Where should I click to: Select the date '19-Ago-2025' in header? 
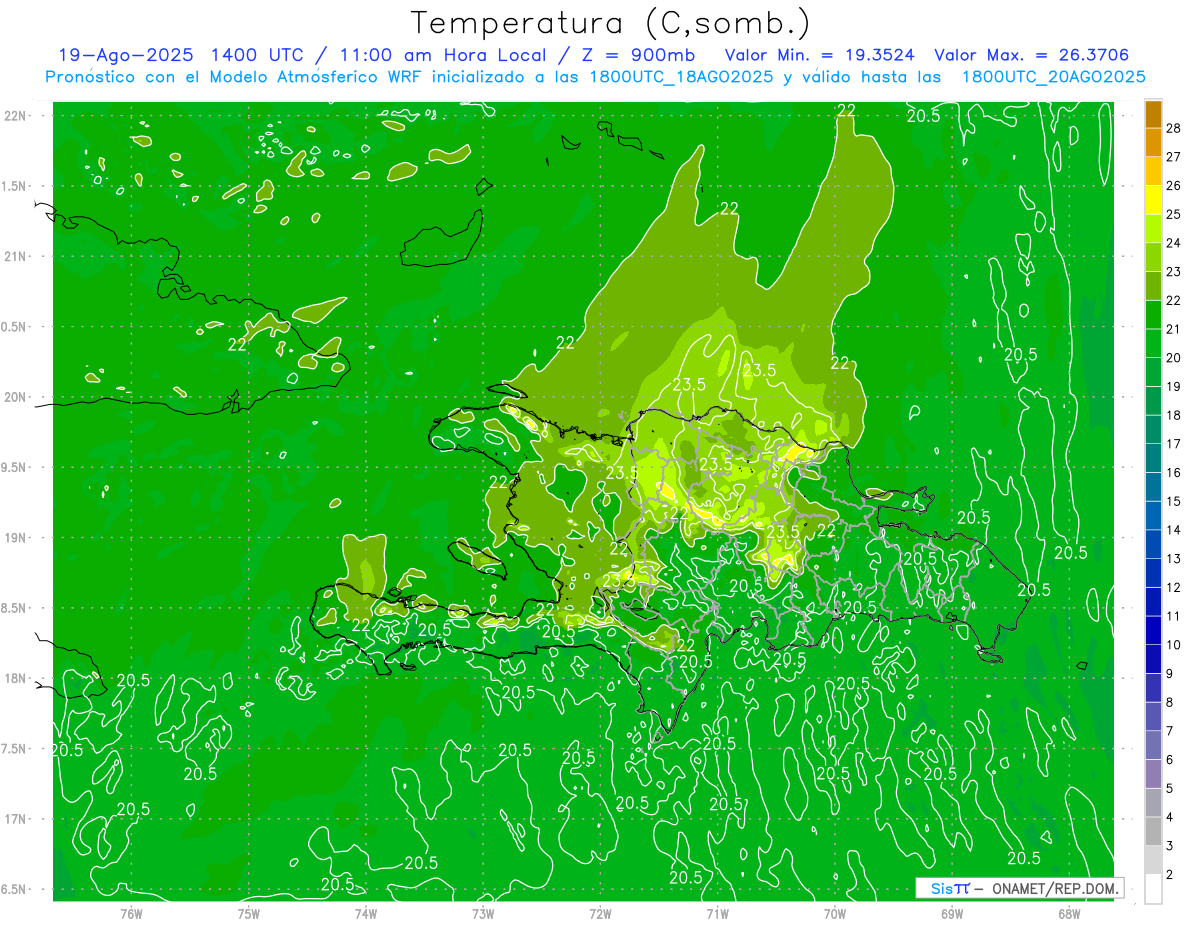[x=126, y=55]
